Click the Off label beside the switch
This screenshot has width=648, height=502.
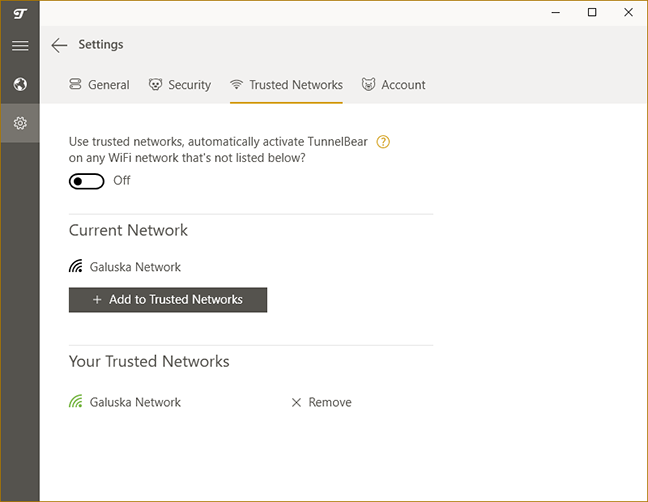[x=122, y=181]
